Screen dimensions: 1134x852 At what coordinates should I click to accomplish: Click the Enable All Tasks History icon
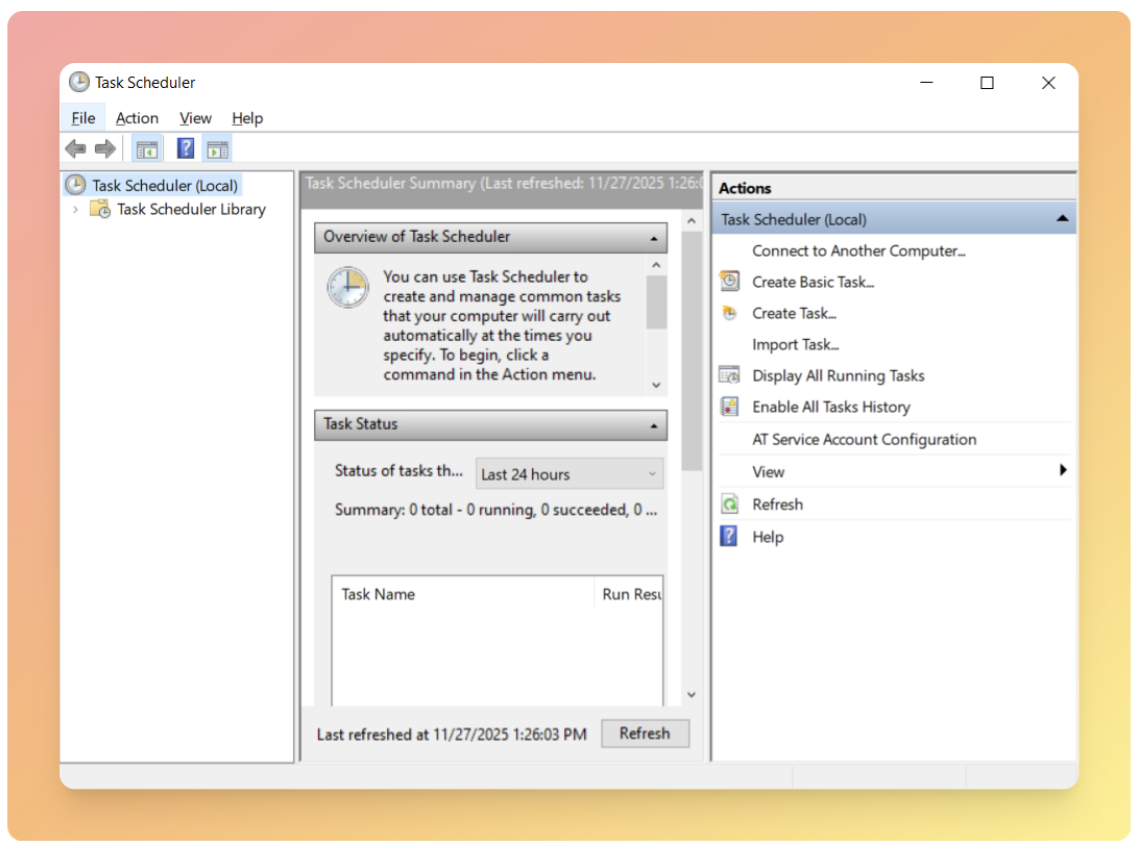point(730,407)
